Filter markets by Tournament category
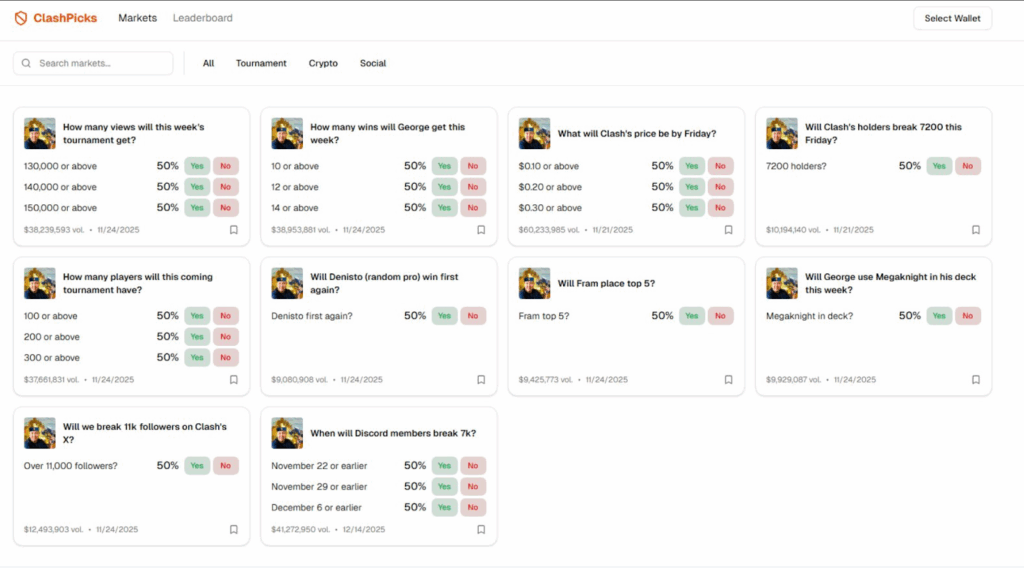Screen dimensions: 1024x568 [x=261, y=63]
